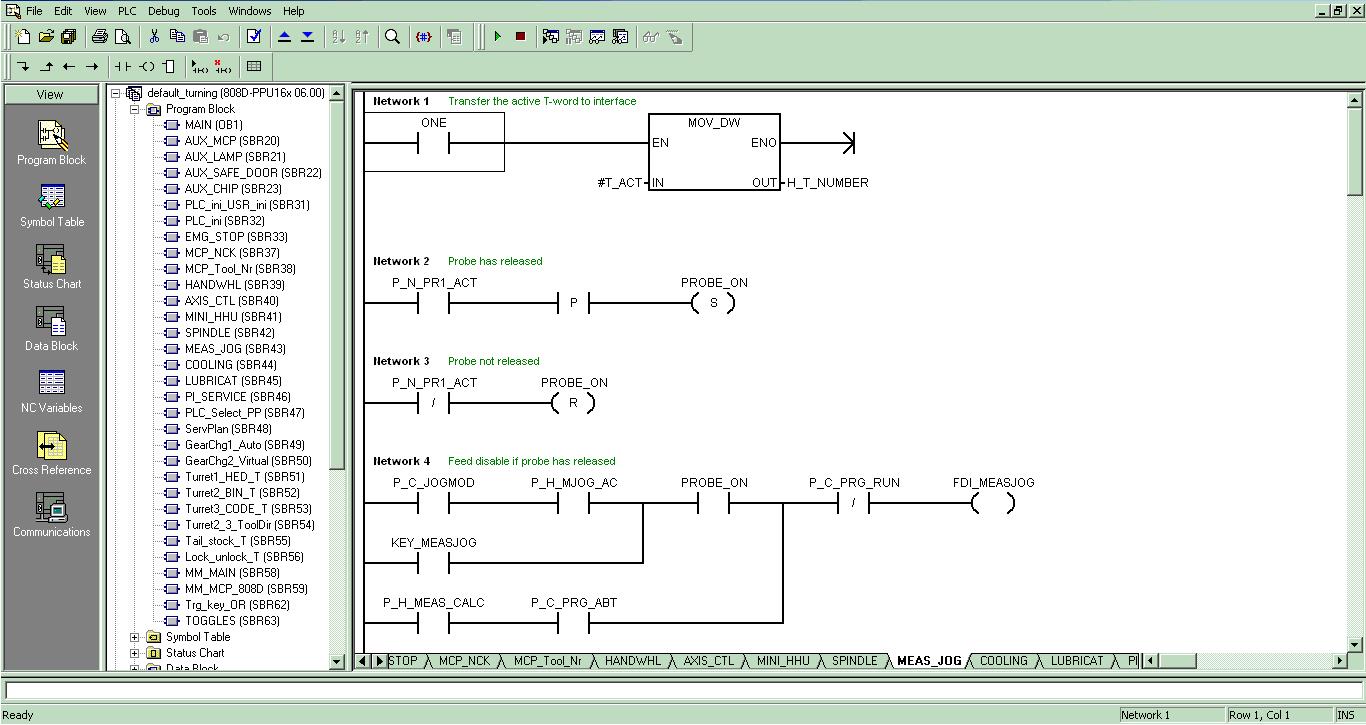The width and height of the screenshot is (1366, 725).
Task: Click the Print toolbar icon
Action: [100, 37]
